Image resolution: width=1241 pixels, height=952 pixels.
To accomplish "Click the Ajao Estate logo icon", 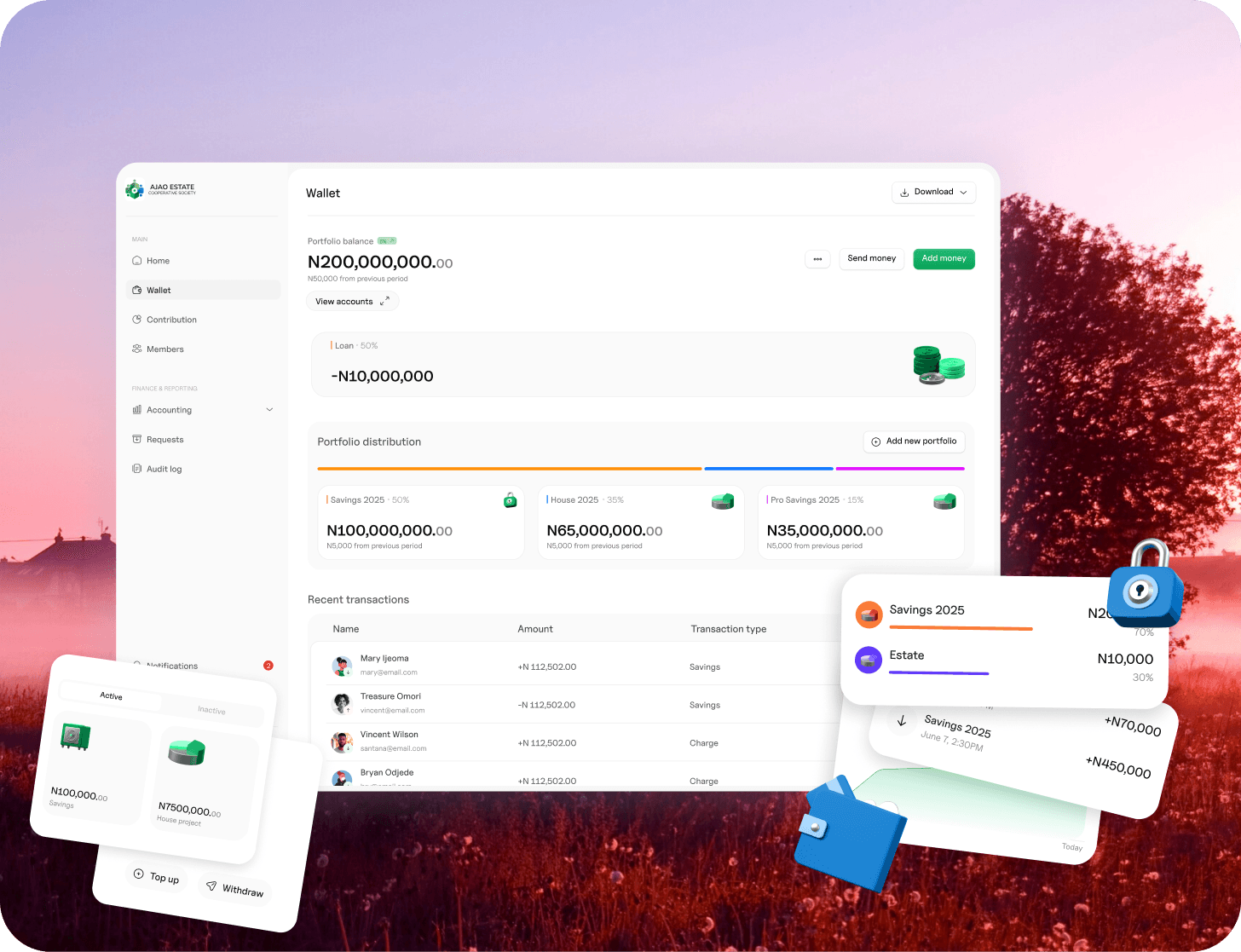I will pyautogui.click(x=135, y=189).
